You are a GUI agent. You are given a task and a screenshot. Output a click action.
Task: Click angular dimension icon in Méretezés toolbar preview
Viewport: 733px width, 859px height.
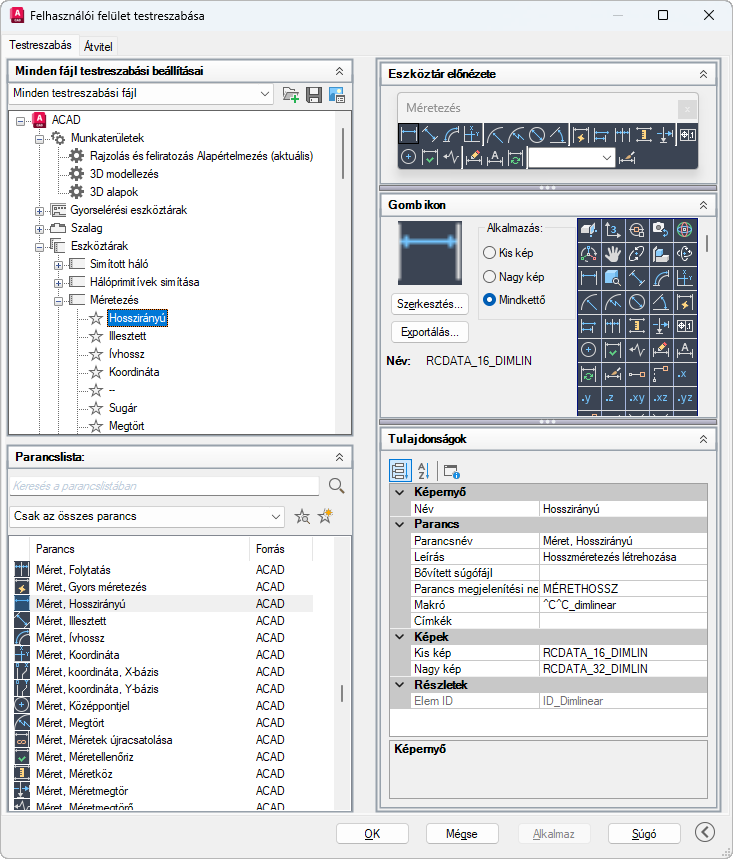558,134
